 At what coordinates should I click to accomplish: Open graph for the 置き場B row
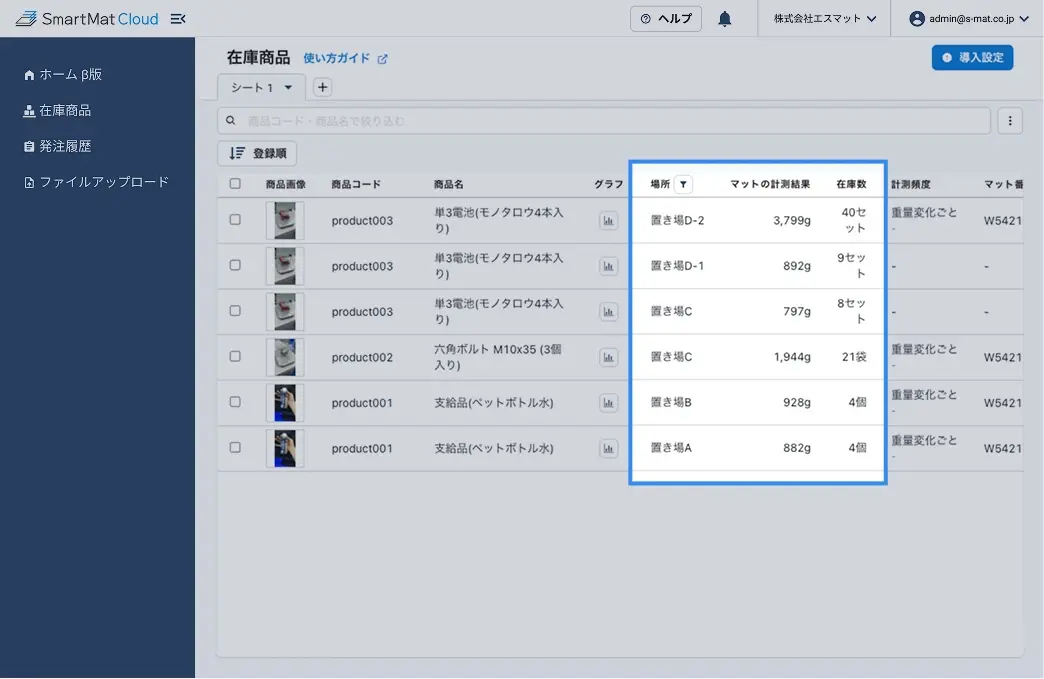(608, 403)
